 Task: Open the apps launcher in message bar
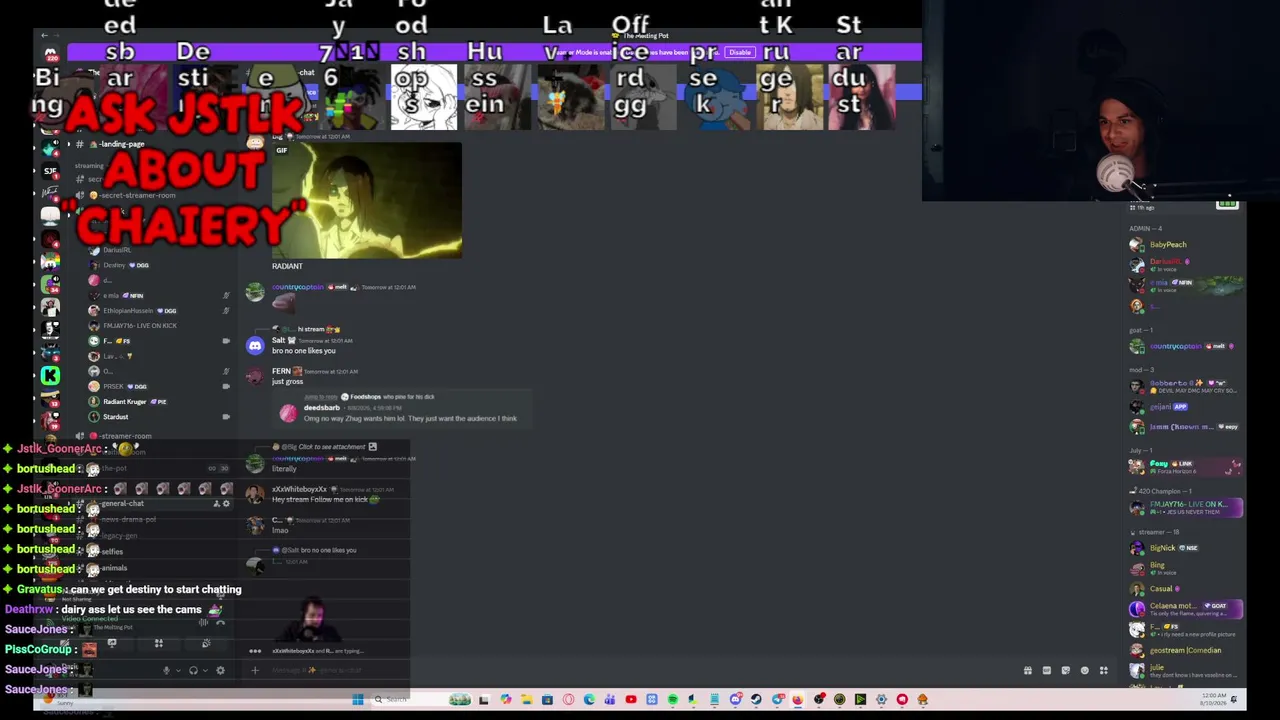(1103, 670)
